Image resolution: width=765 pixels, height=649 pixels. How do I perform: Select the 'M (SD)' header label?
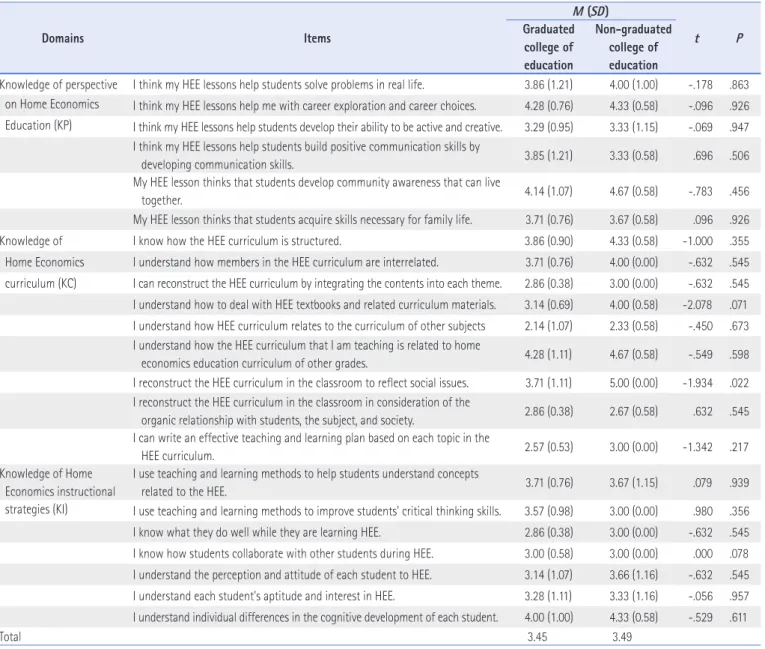click(x=590, y=11)
